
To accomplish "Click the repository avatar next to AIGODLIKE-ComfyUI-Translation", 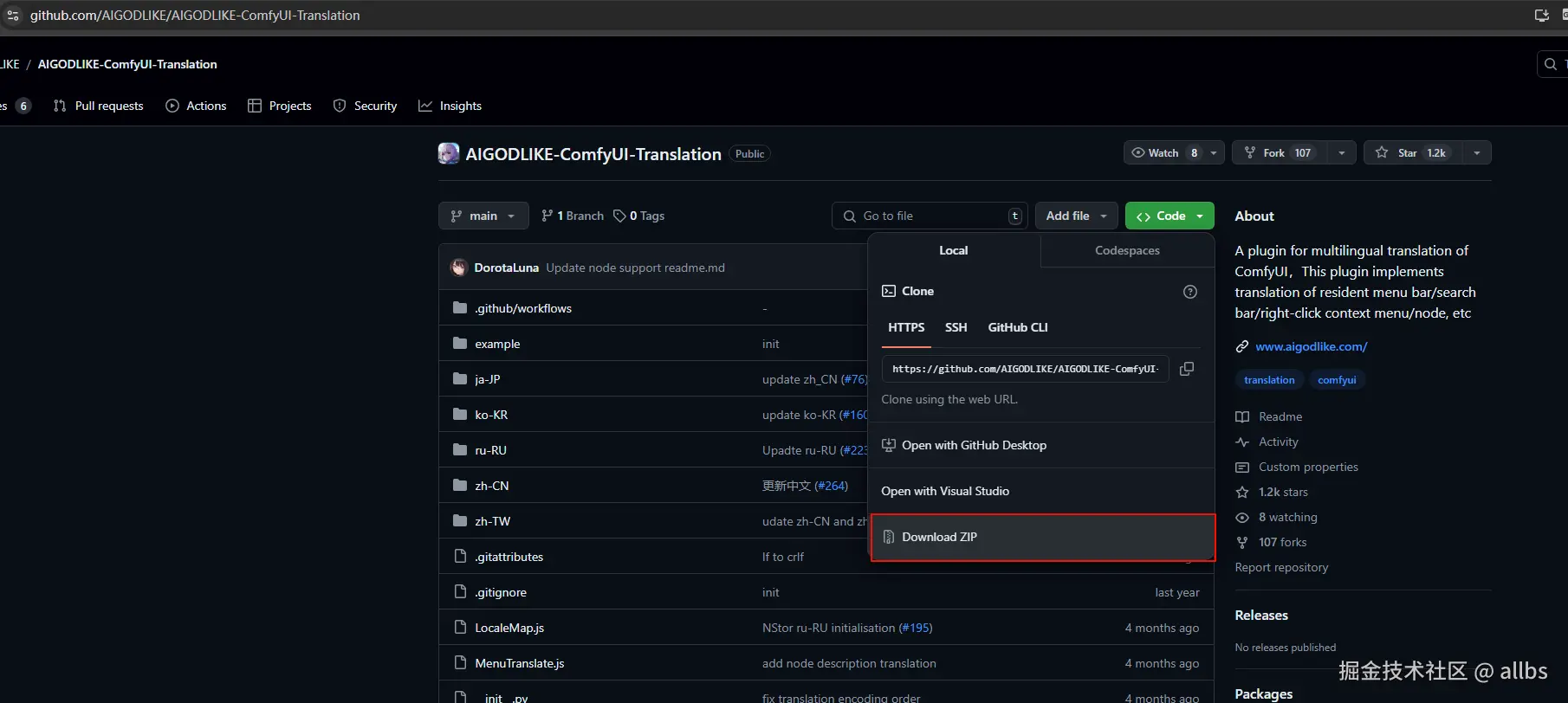I will [449, 153].
